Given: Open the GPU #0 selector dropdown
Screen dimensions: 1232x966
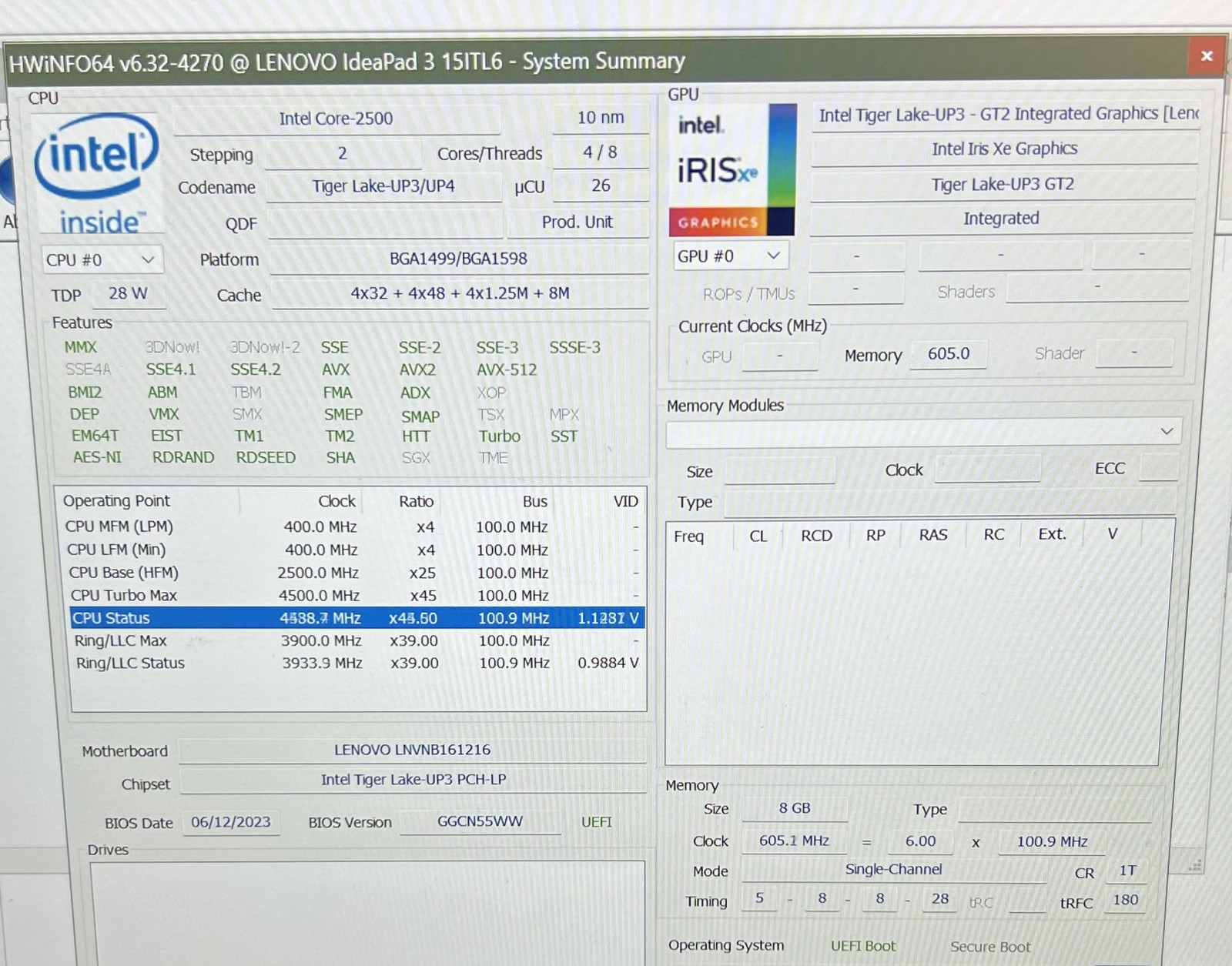Looking at the screenshot, I should [731, 256].
